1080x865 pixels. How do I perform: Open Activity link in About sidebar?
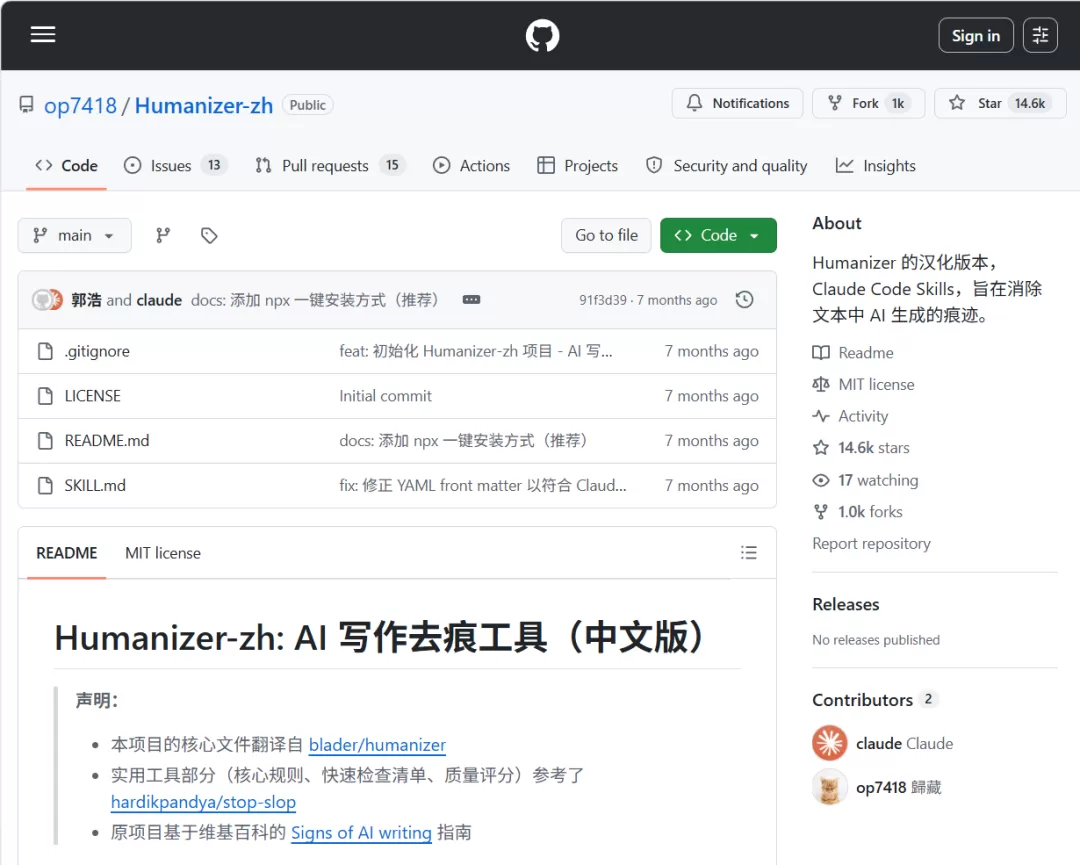(x=851, y=416)
